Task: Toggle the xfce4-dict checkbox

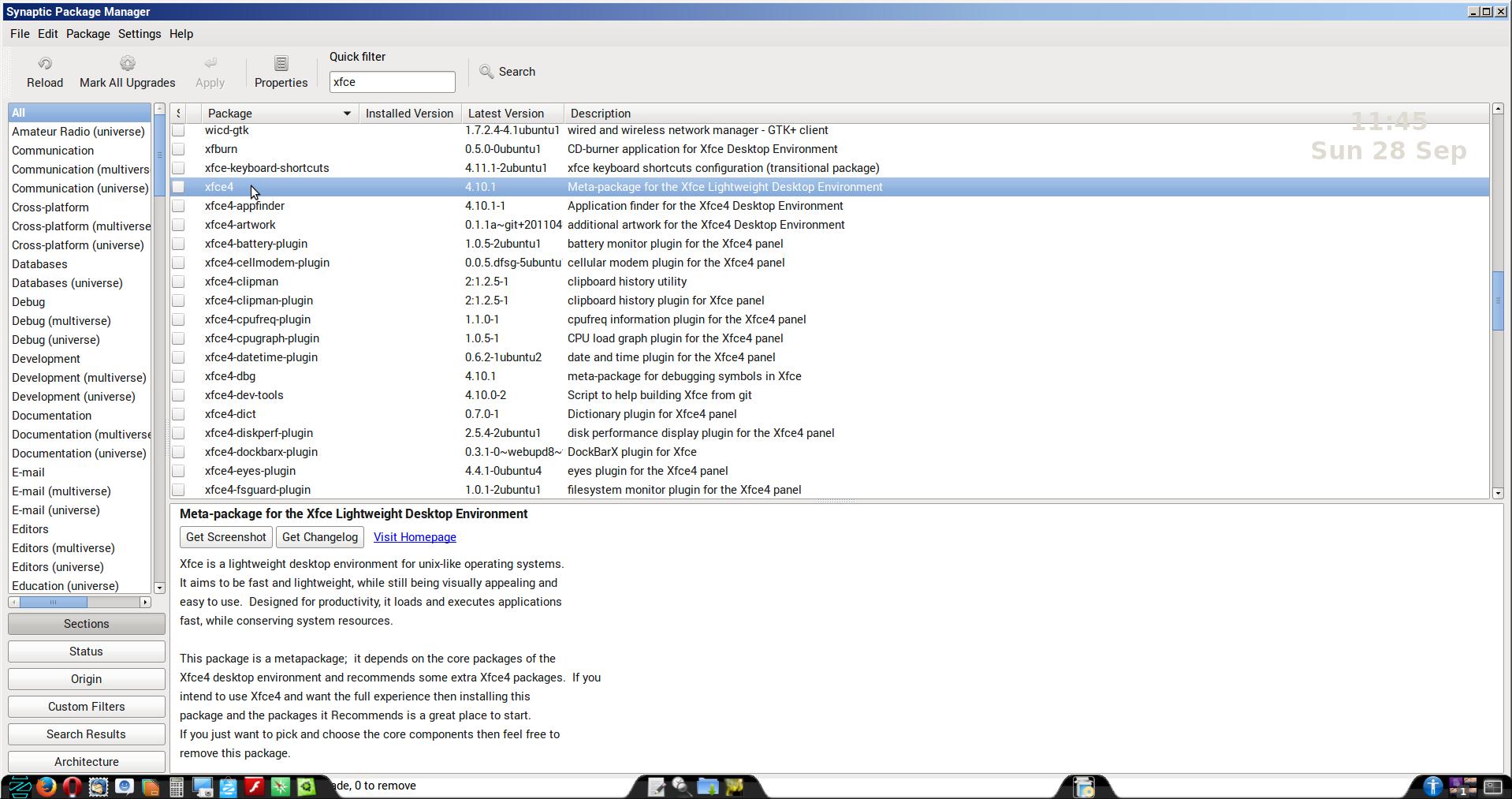Action: click(x=178, y=414)
